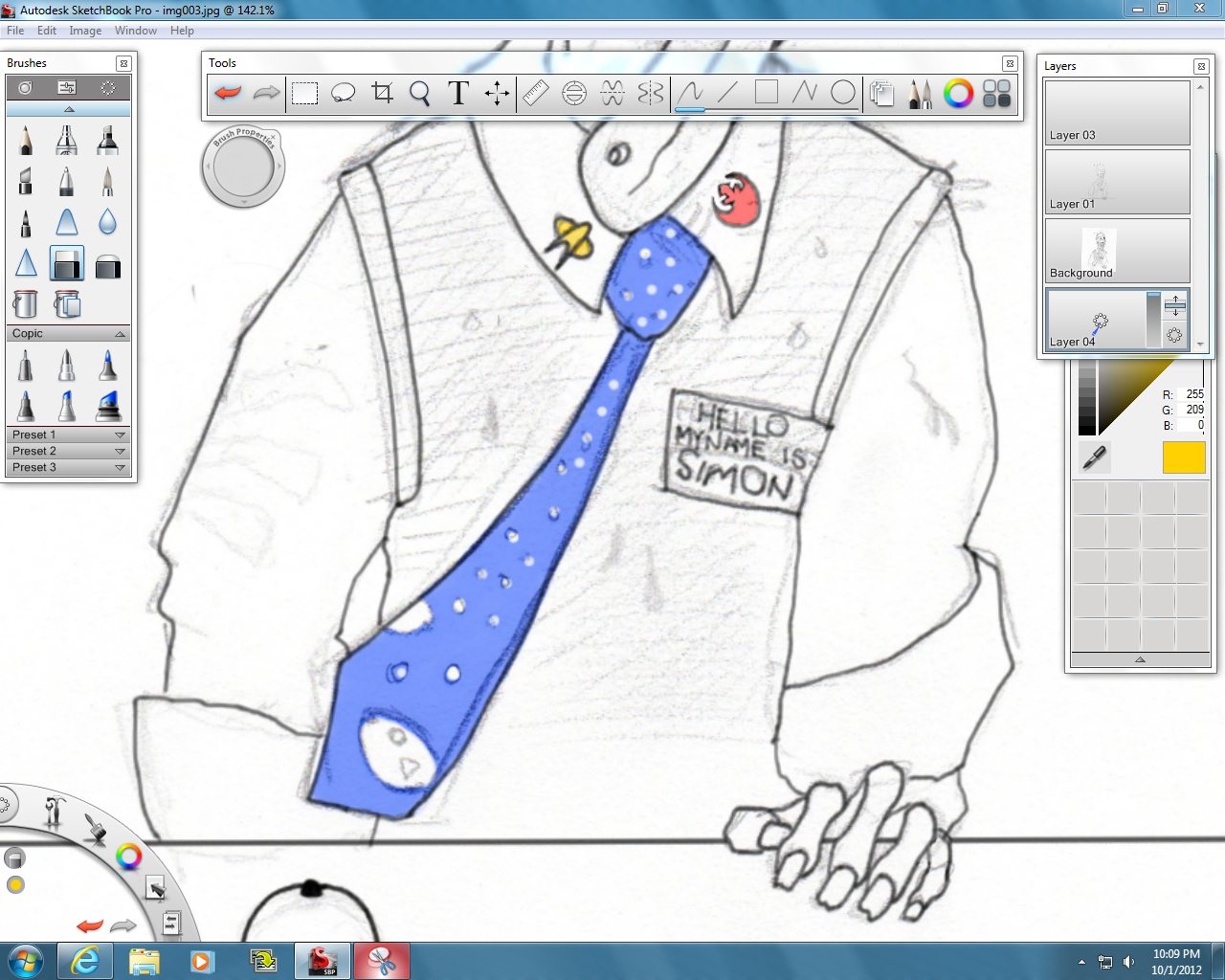Select the Sharpen triangle brush

coord(26,263)
